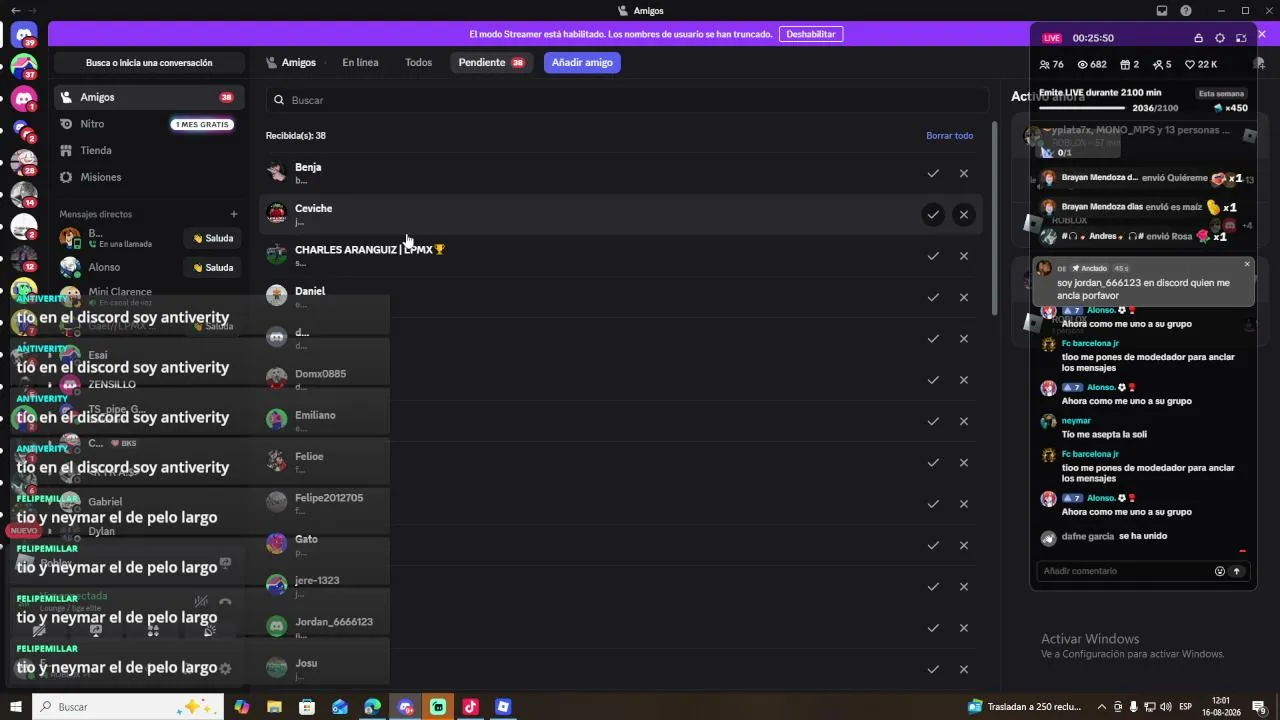
Task: Ignore Benja's friend request
Action: (x=964, y=174)
